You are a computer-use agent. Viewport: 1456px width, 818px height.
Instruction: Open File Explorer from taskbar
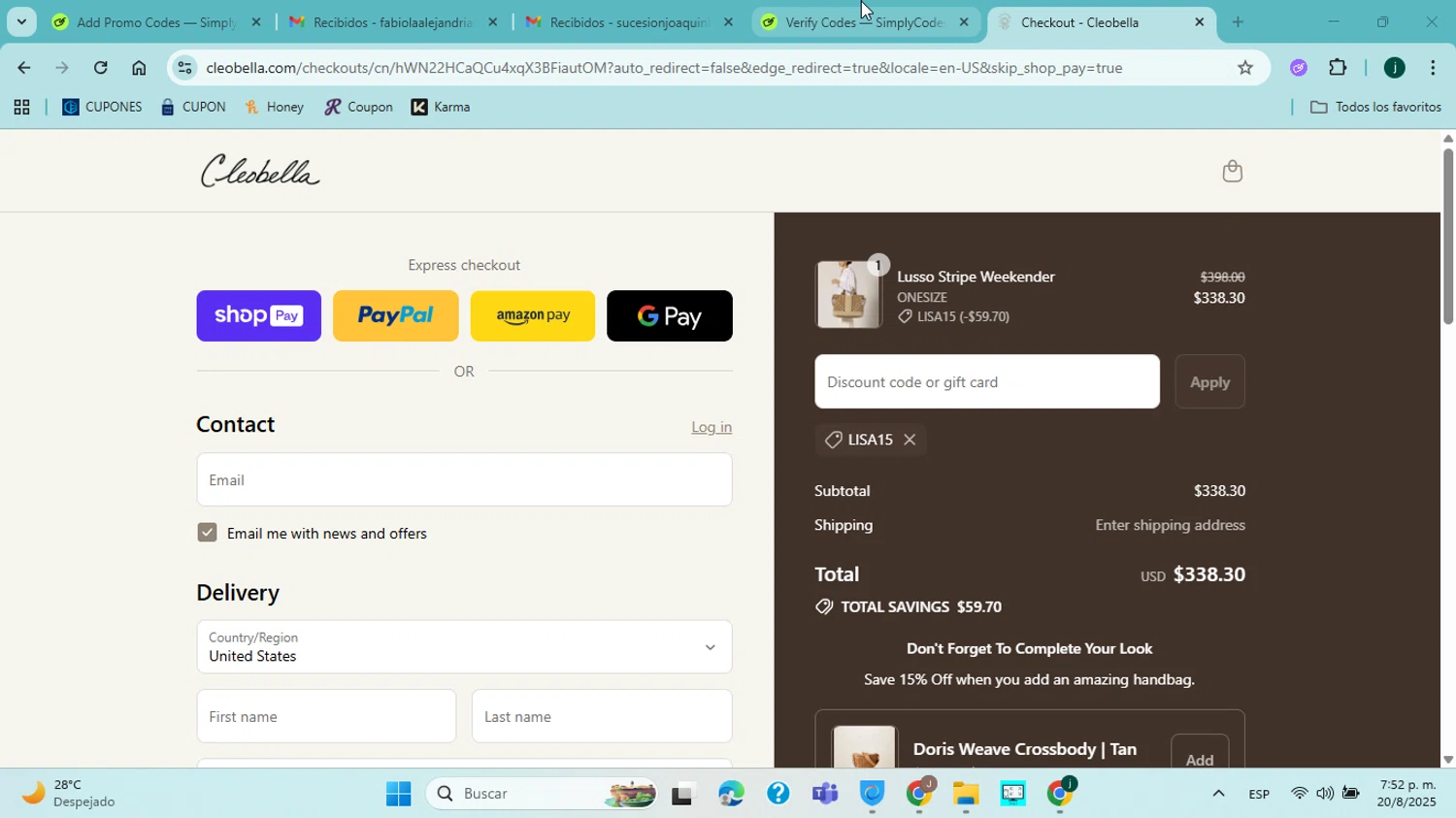tap(965, 794)
